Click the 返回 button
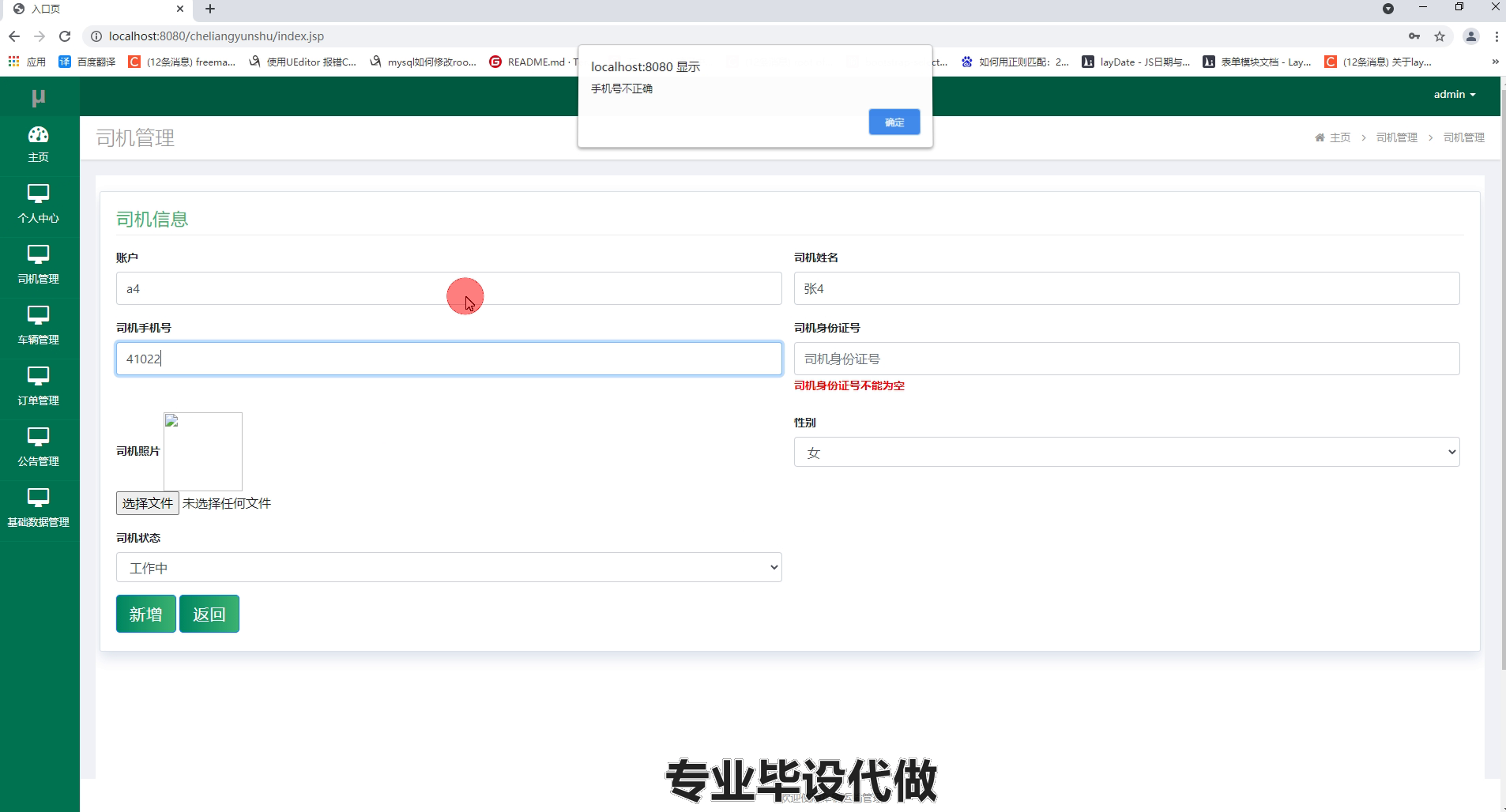The height and width of the screenshot is (812, 1506). [209, 614]
